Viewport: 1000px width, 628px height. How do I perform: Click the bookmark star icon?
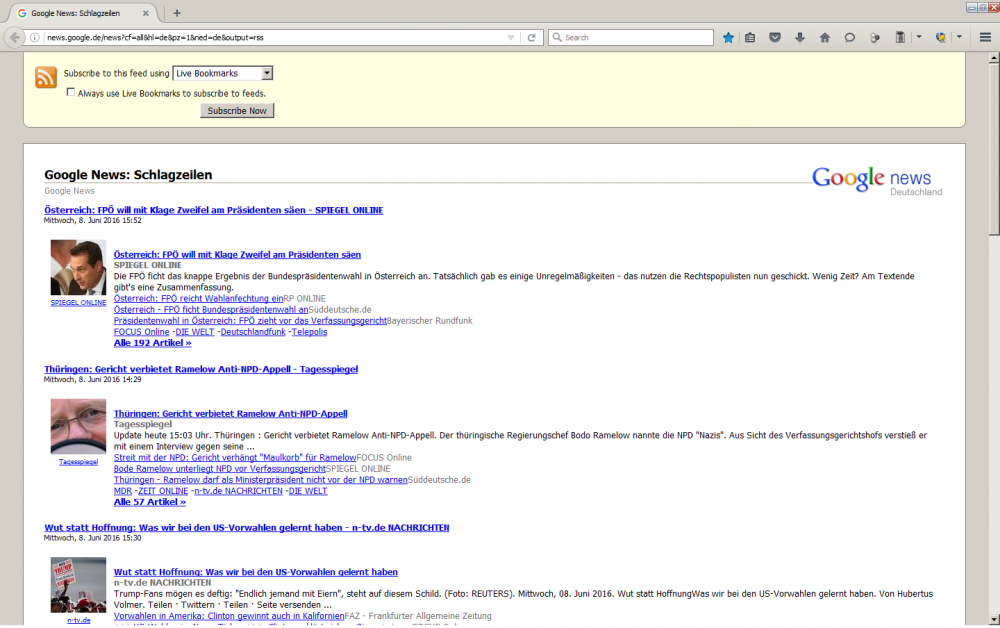(728, 38)
